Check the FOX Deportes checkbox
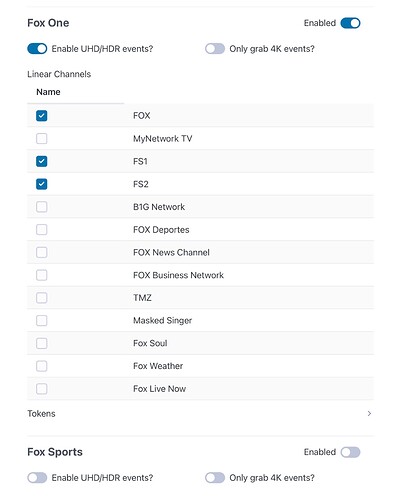Viewport: 395px width, 500px height. (x=42, y=229)
